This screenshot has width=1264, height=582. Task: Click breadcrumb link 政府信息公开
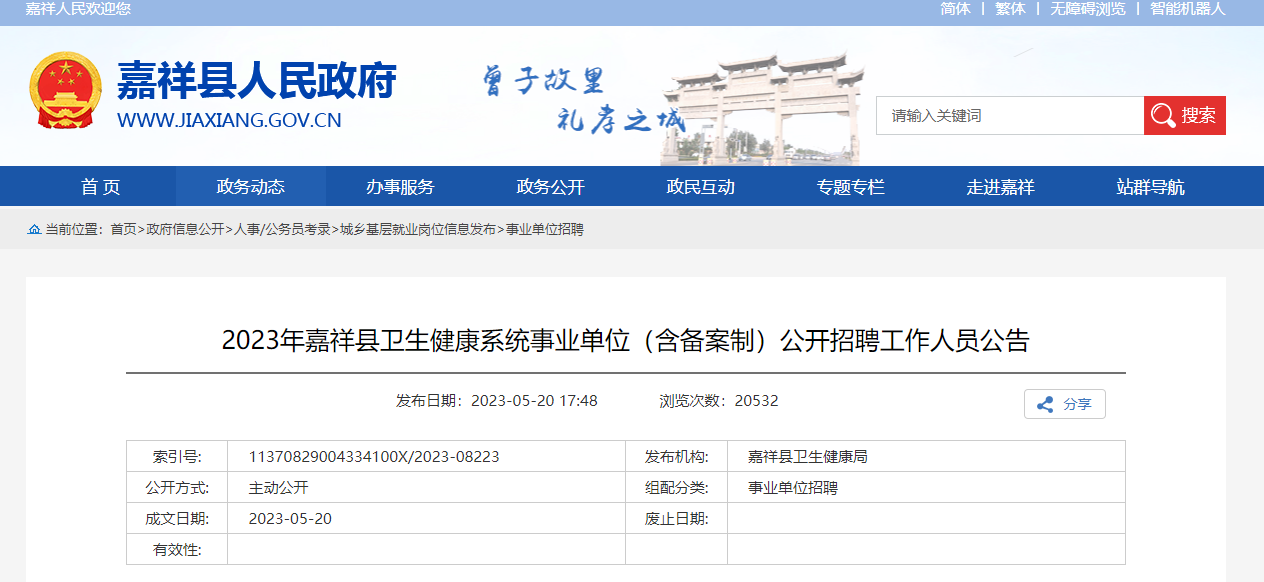click(185, 229)
